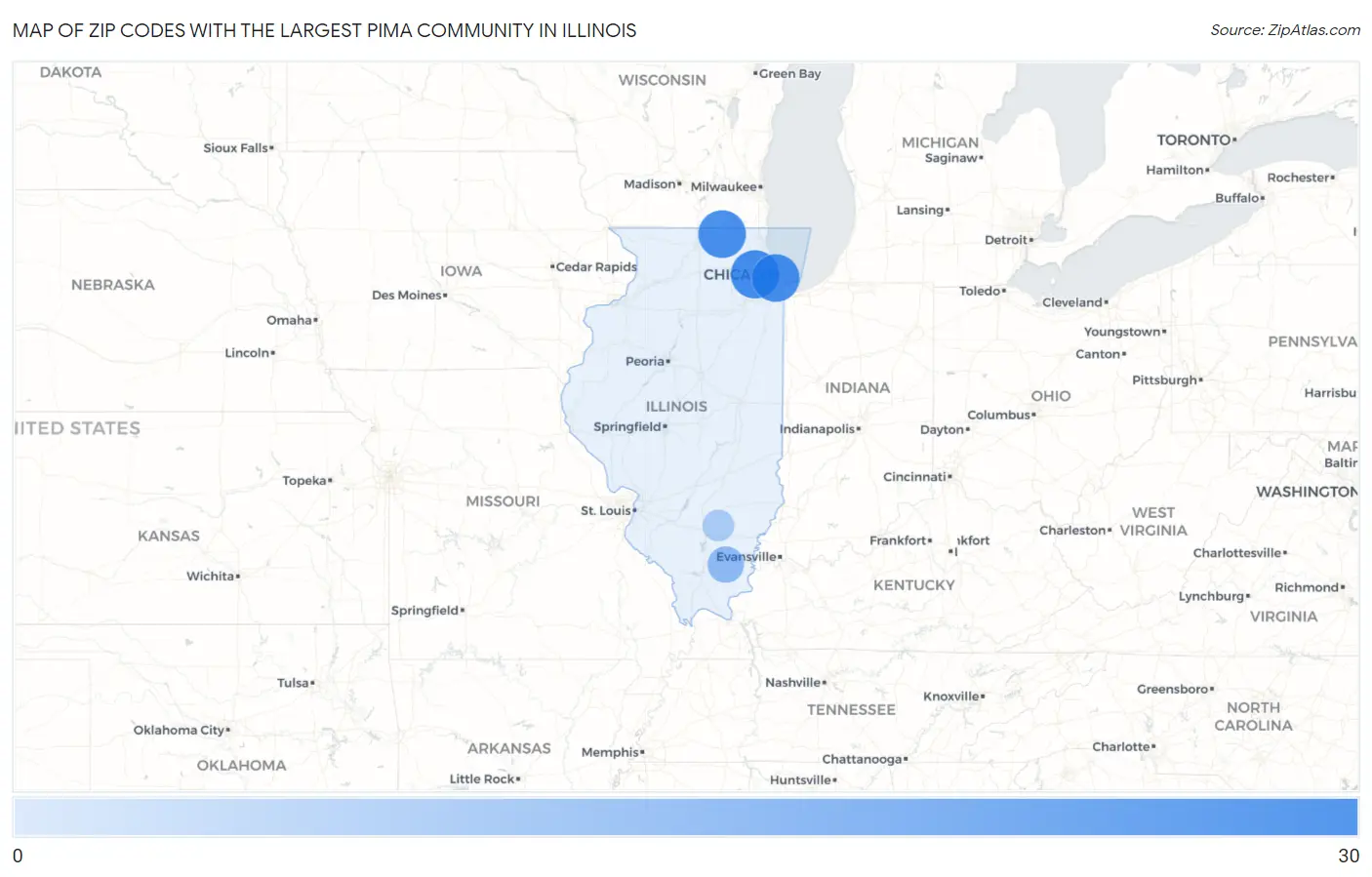The image size is (1372, 877).
Task: Click the TENNESSEE state label
Action: click(850, 710)
